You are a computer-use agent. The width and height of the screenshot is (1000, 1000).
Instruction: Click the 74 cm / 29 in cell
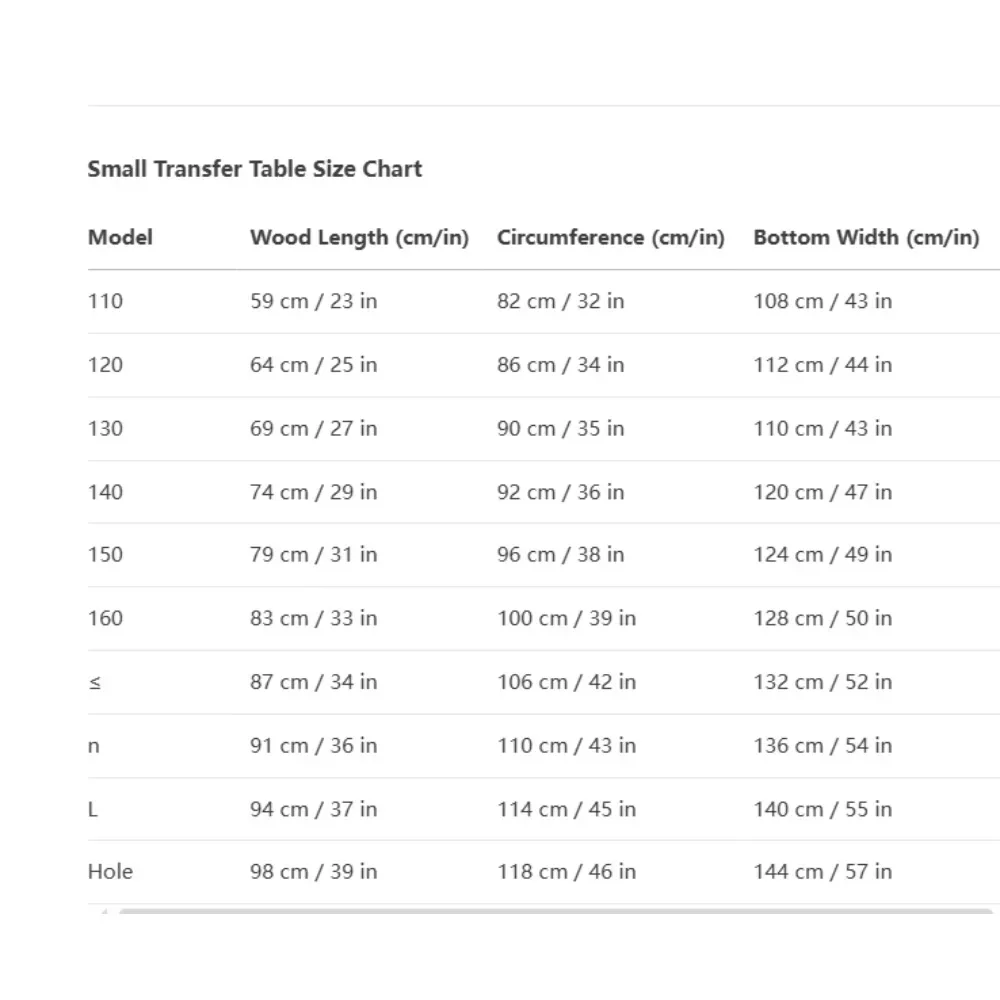[x=313, y=492]
